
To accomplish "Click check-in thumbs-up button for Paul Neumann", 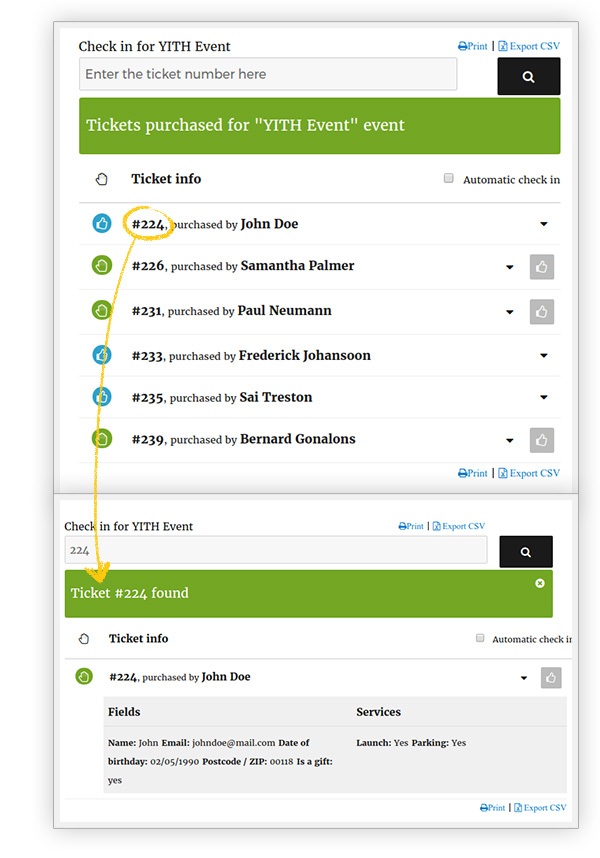I will (541, 312).
